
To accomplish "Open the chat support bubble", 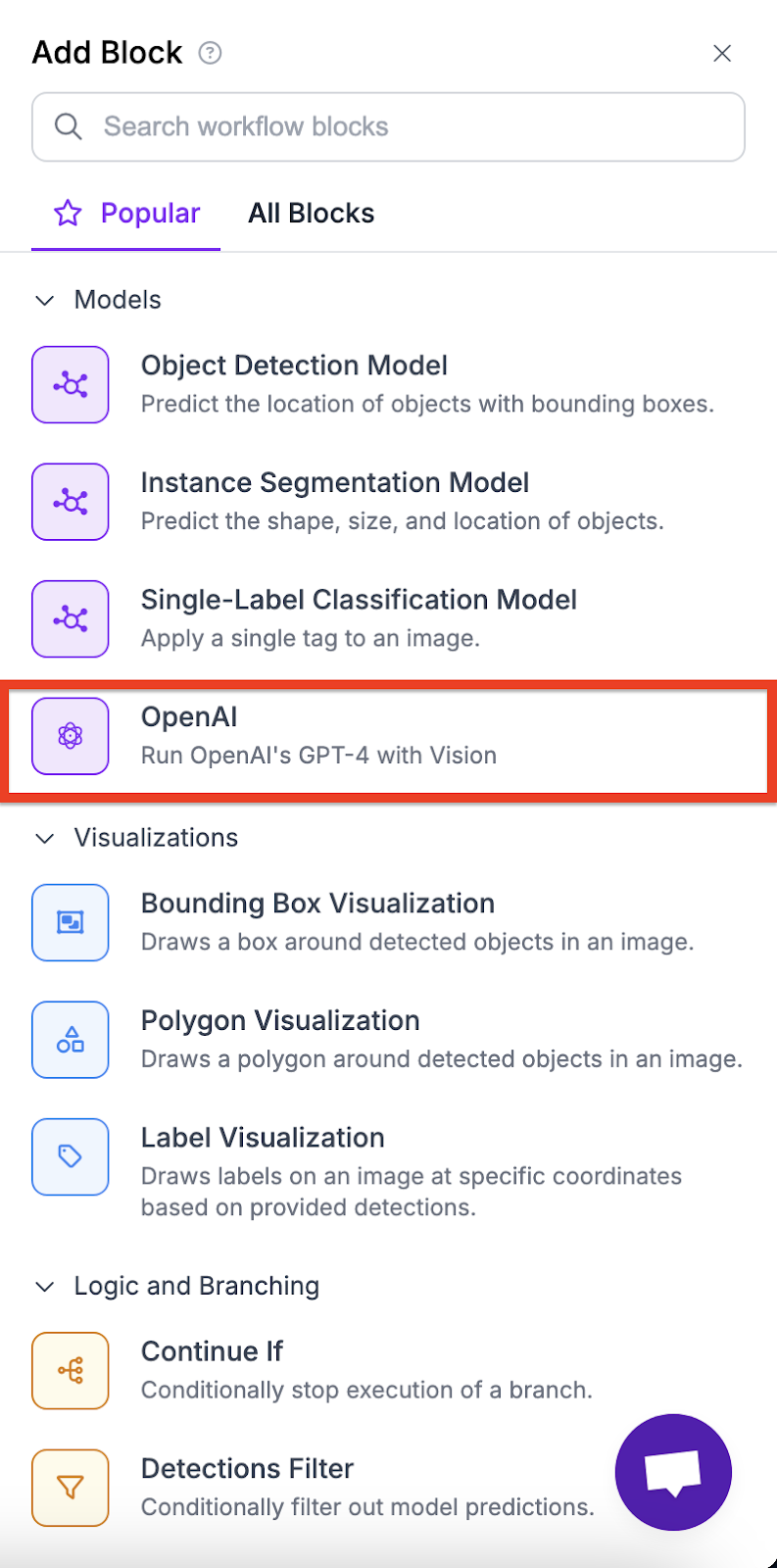I will click(673, 1472).
